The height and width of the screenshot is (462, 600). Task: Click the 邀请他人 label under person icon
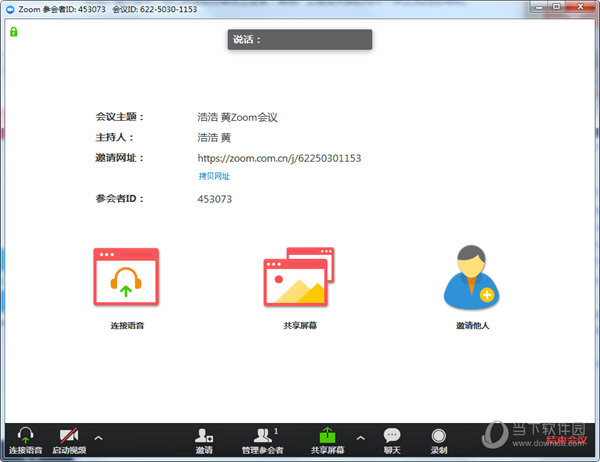click(472, 325)
